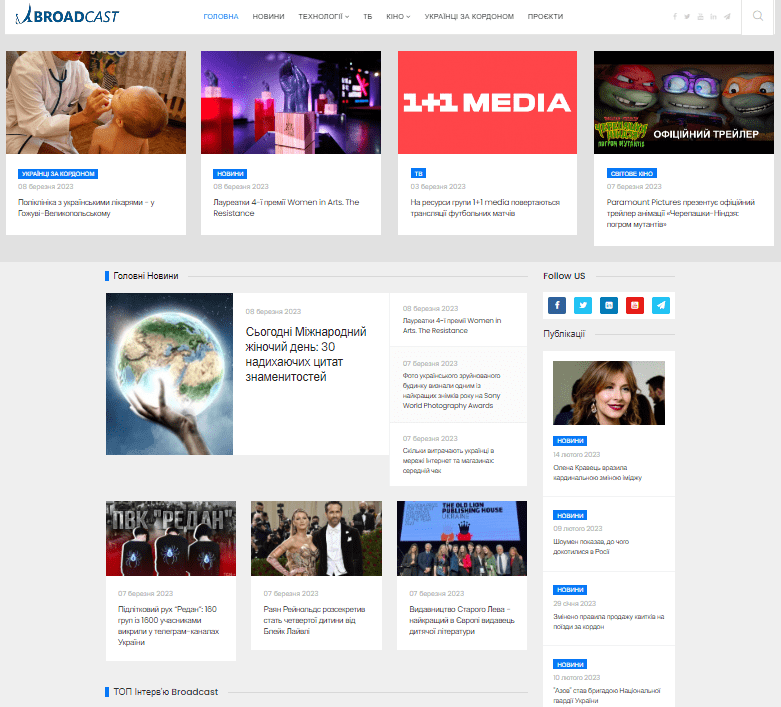
Task: Open 1+1 Media thumbnail
Action: [487, 102]
